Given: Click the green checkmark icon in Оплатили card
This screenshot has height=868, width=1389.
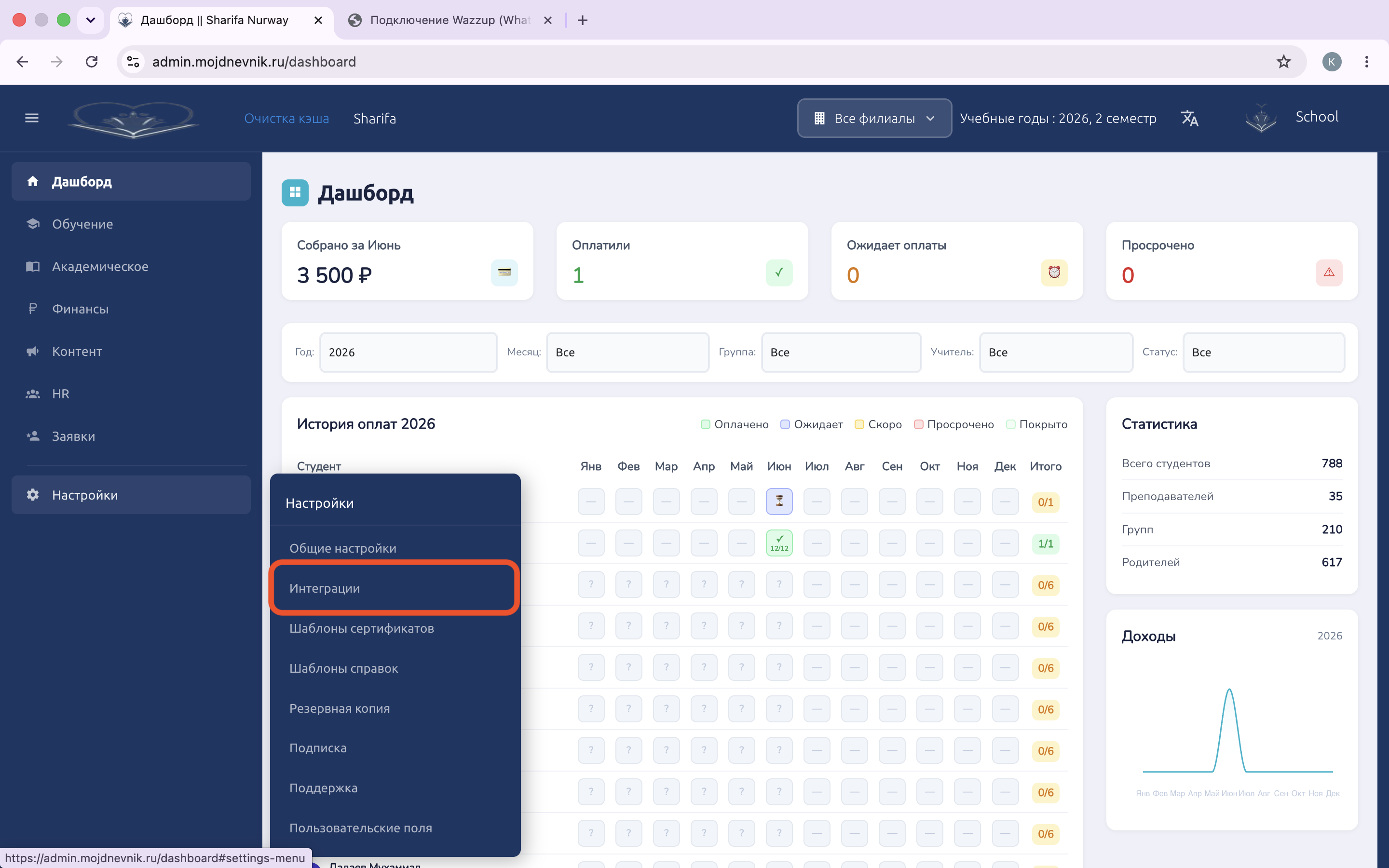Looking at the screenshot, I should [779, 272].
